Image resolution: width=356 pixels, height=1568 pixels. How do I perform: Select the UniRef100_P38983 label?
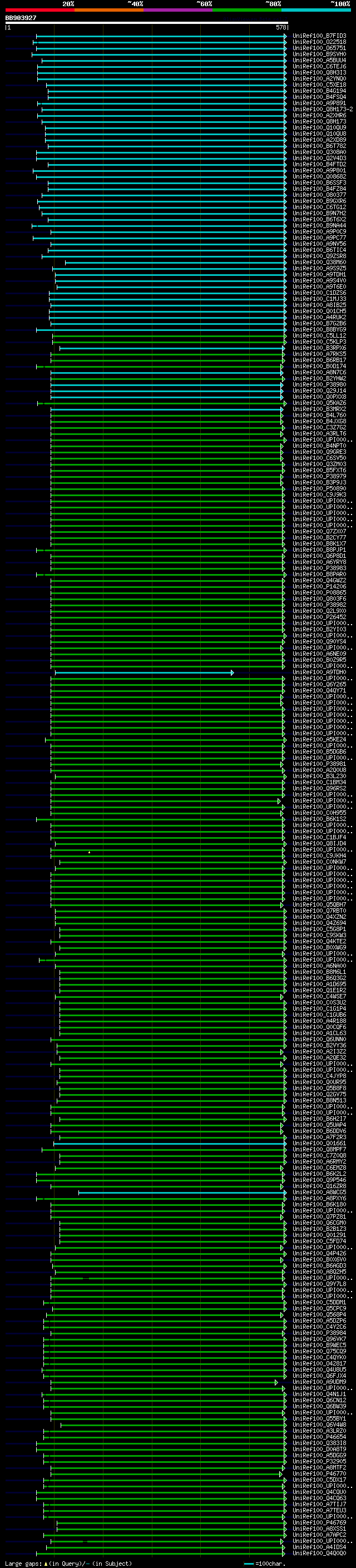tap(319, 568)
